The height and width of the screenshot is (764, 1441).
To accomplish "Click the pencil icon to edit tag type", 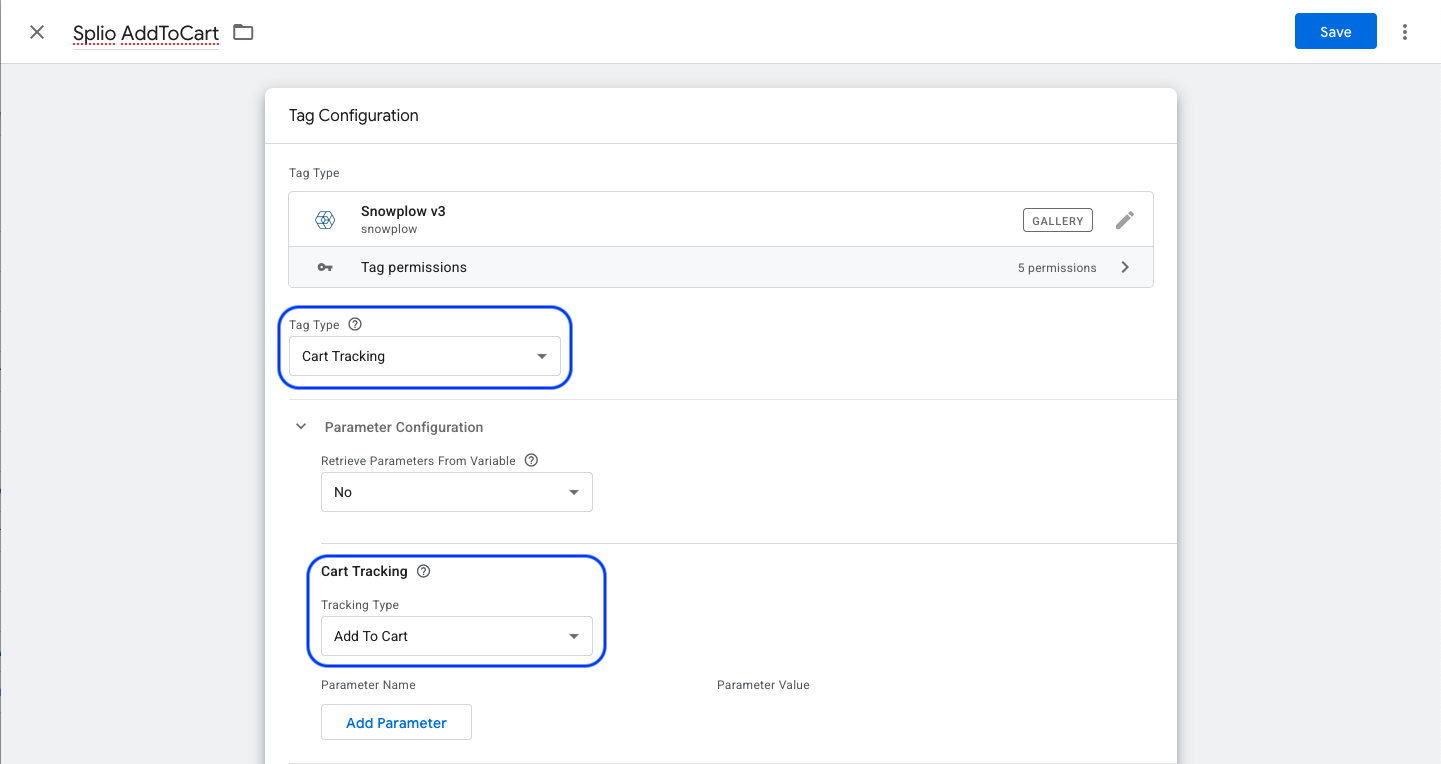I will click(1125, 220).
